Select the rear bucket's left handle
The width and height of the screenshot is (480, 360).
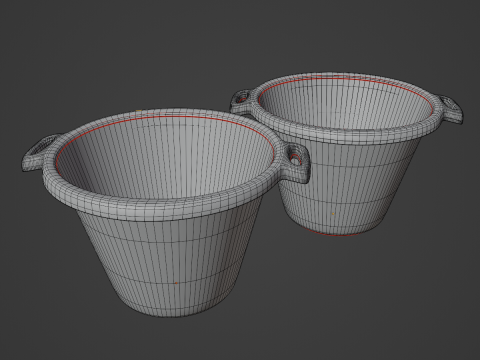pos(243,101)
